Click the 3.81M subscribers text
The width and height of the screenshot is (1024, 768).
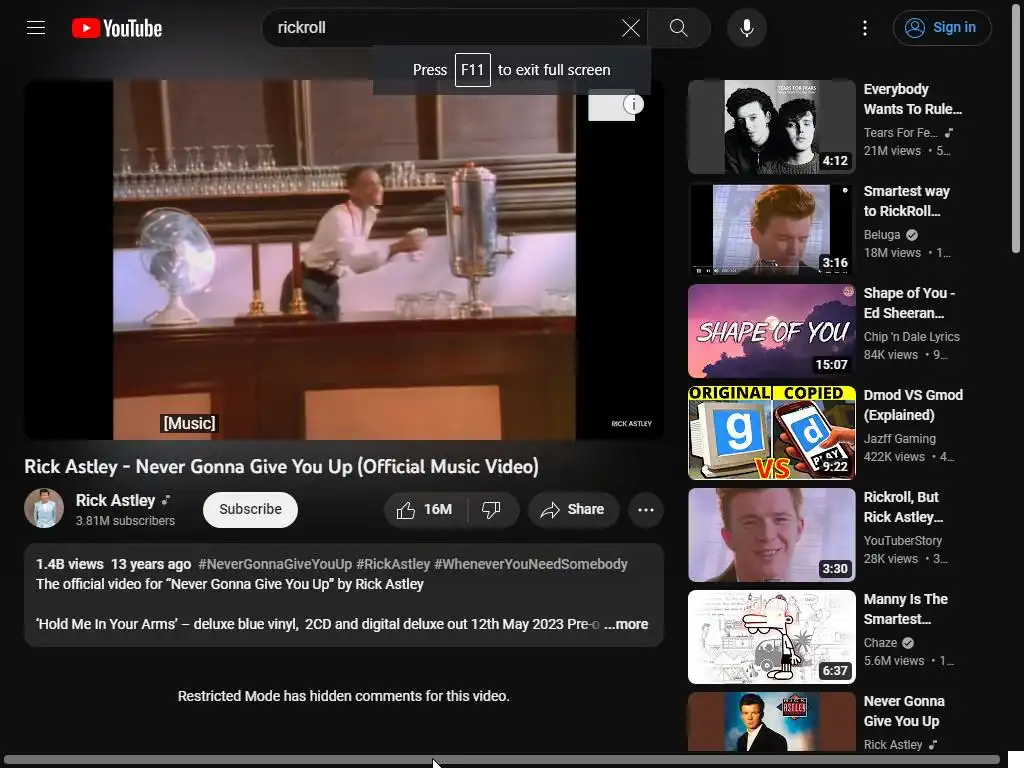point(125,520)
